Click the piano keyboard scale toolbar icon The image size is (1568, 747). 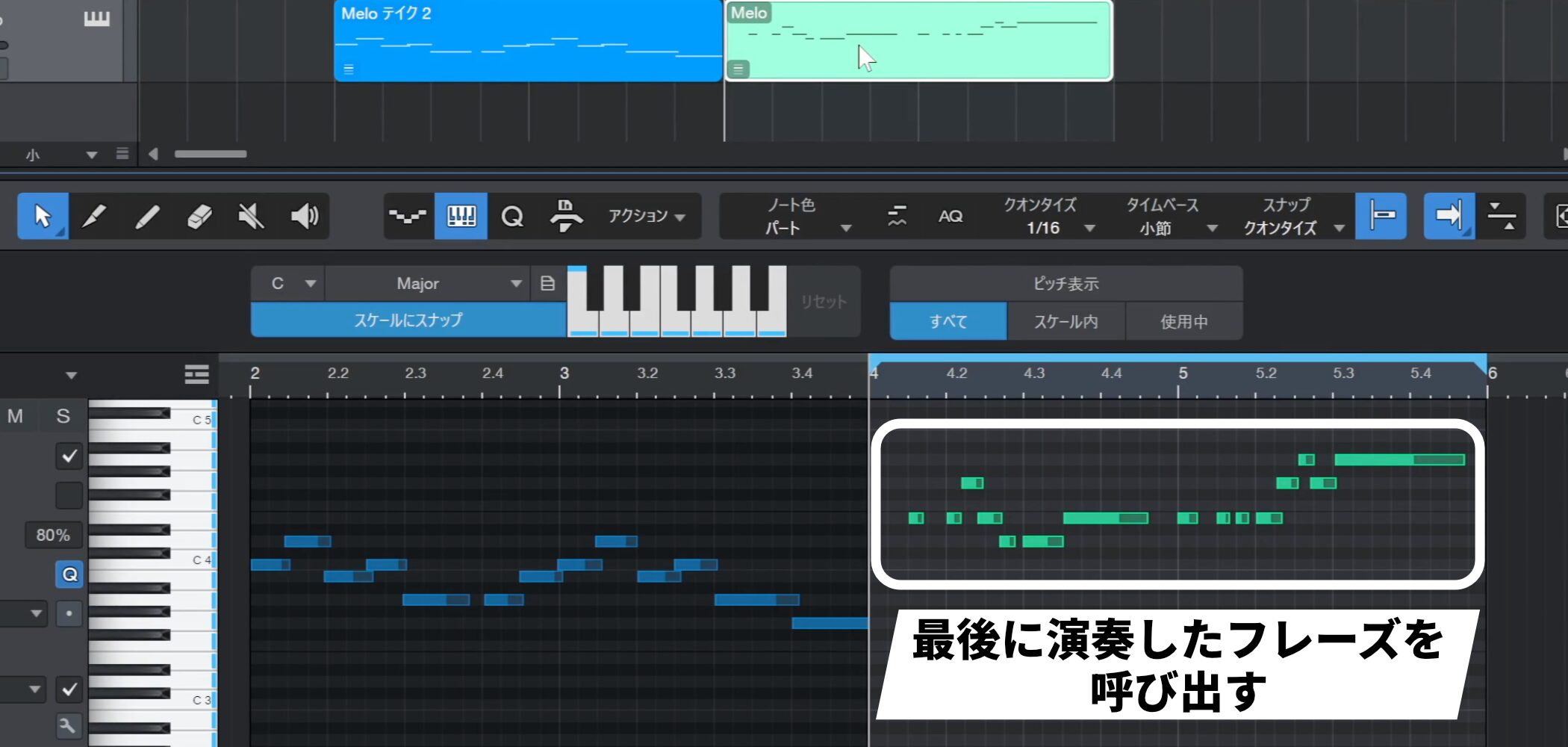[x=461, y=217]
